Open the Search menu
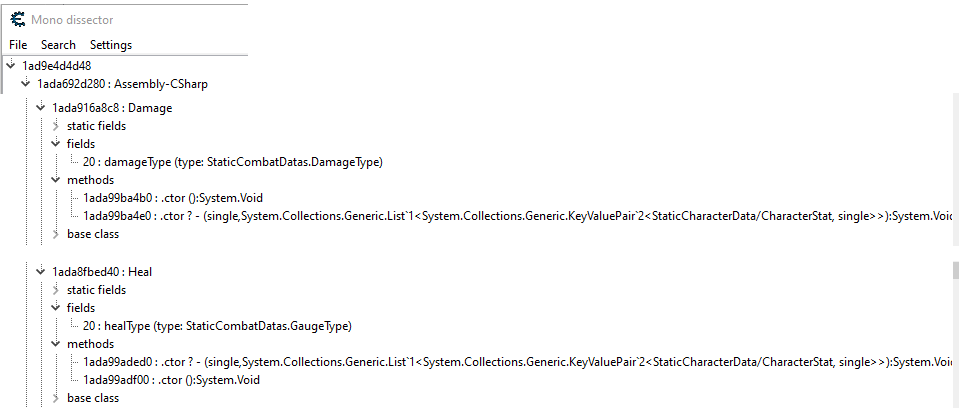 [x=58, y=45]
